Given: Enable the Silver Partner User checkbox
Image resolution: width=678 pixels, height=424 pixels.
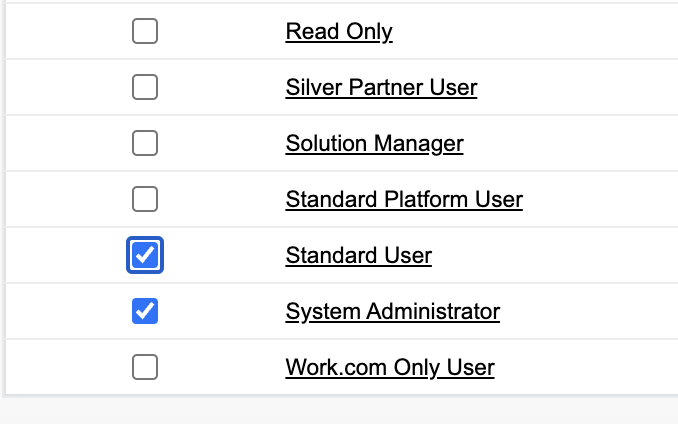Looking at the screenshot, I should [145, 88].
